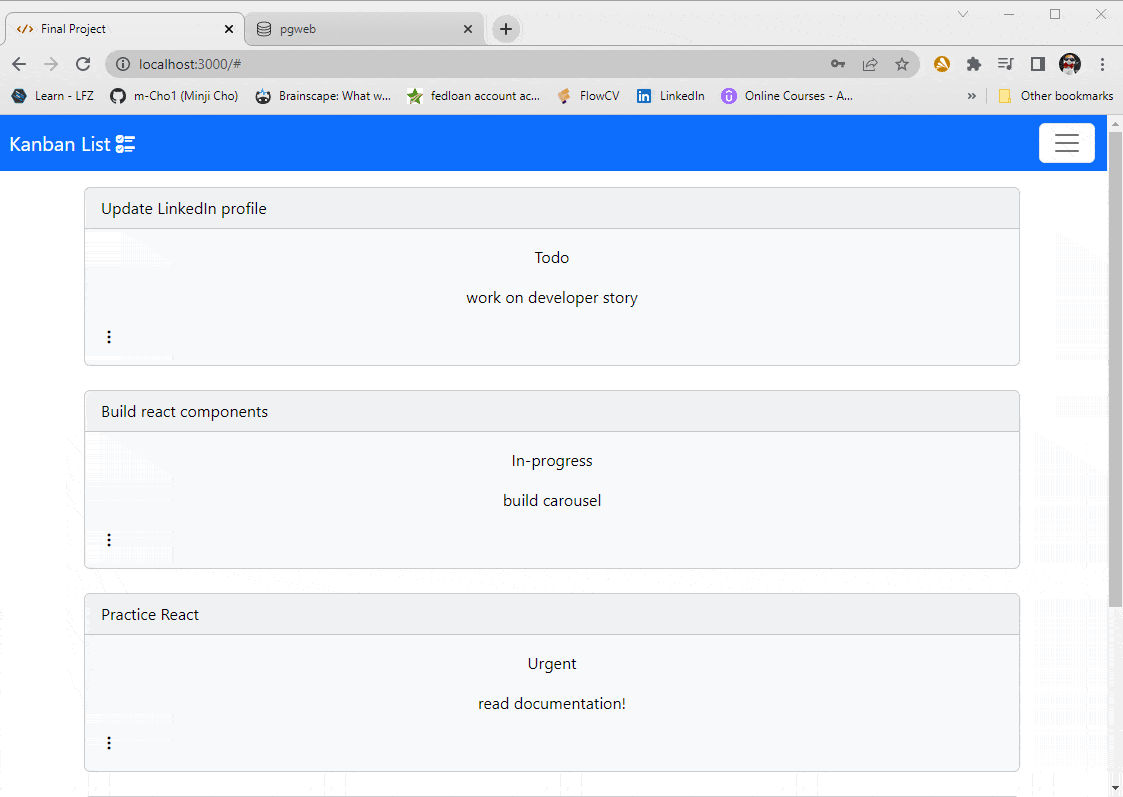Click the page vertical scrollbar thumb
Image resolution: width=1123 pixels, height=797 pixels.
coord(1116,369)
